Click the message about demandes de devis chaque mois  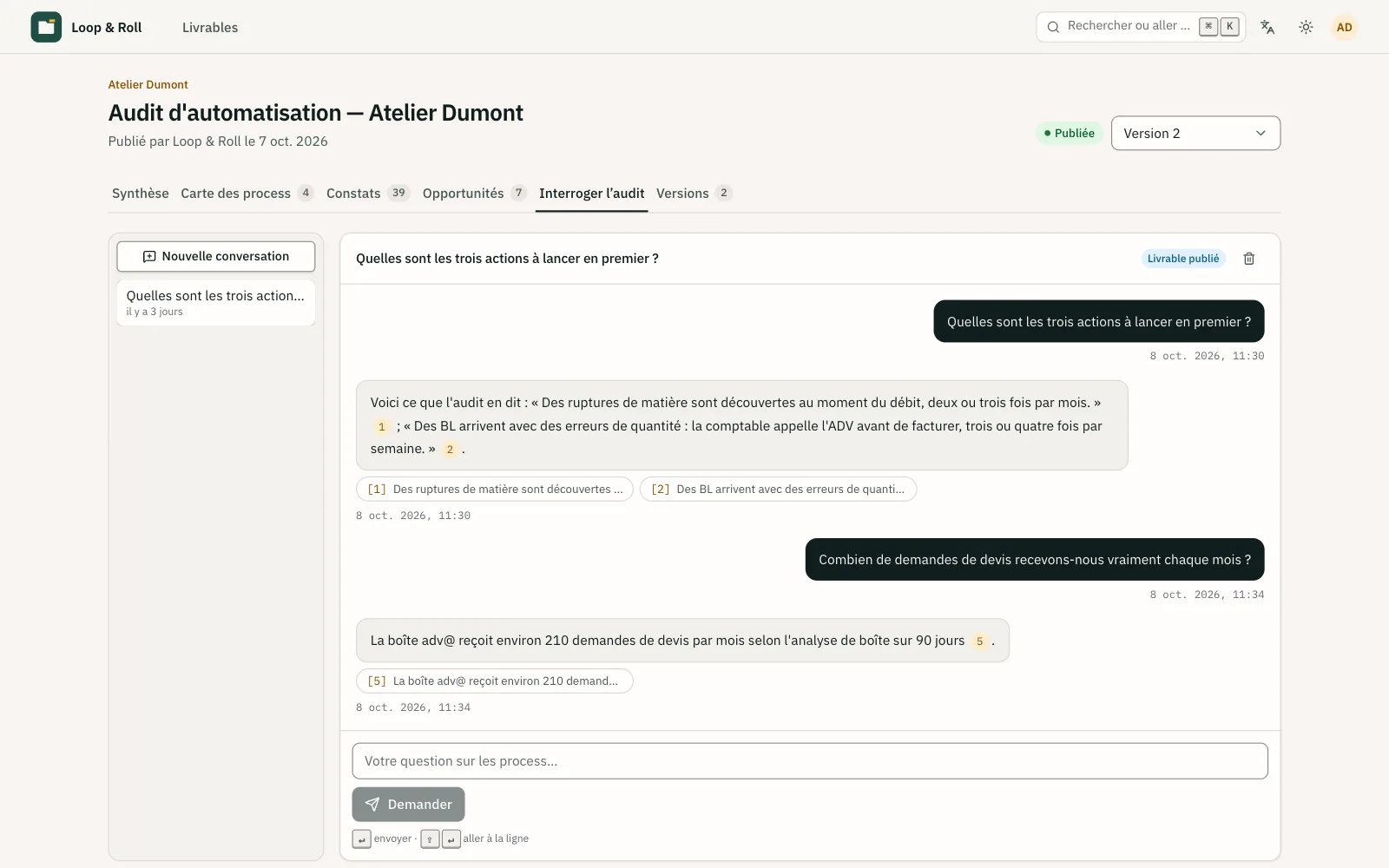tap(1035, 560)
